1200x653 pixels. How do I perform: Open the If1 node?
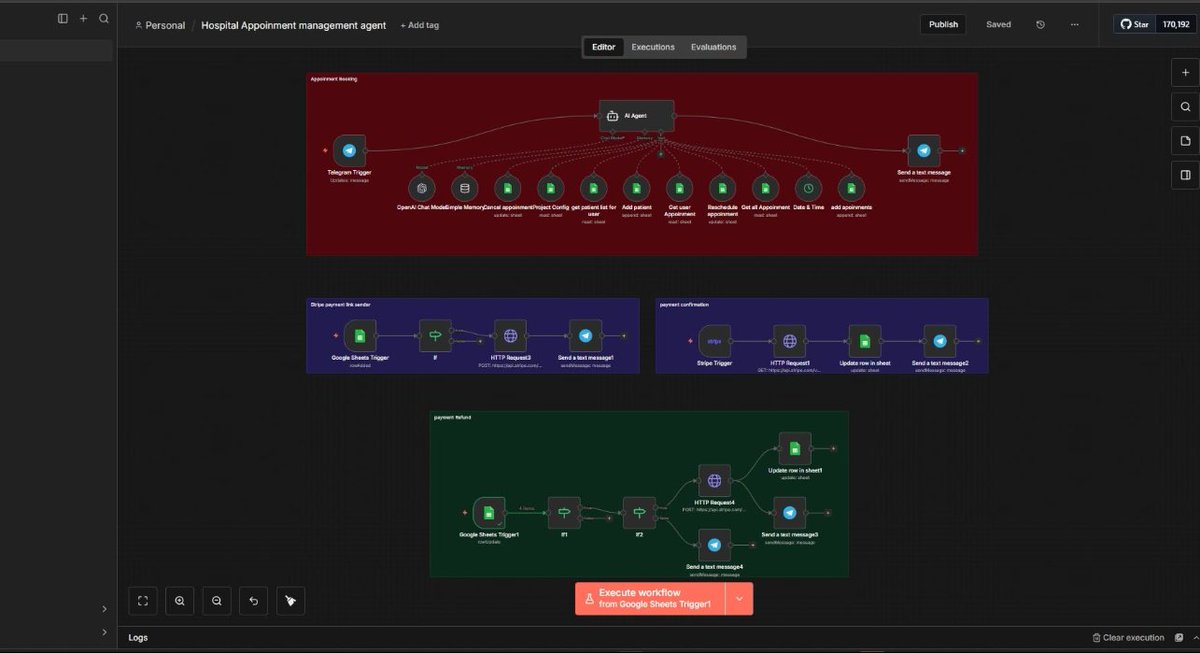pyautogui.click(x=564, y=513)
